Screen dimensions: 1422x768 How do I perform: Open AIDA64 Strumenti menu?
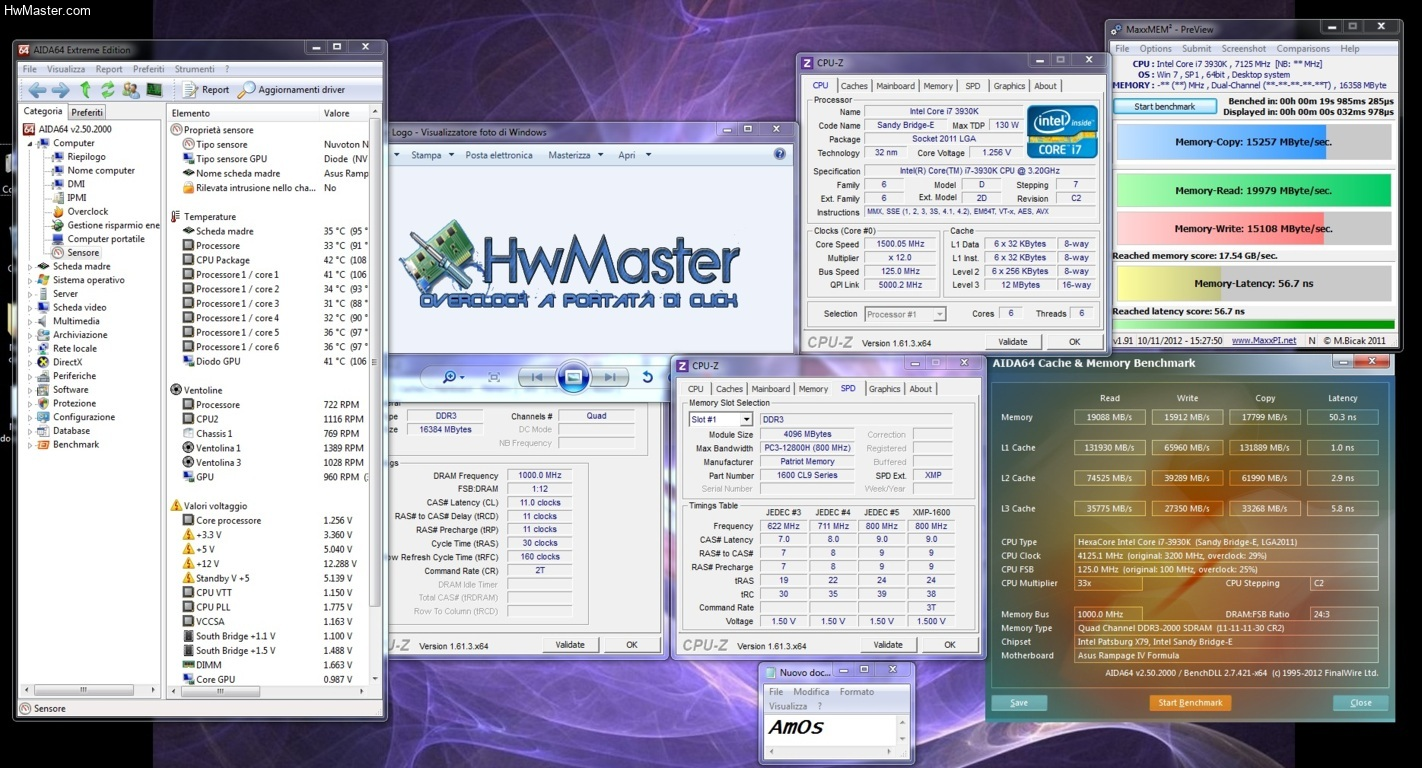pos(194,69)
